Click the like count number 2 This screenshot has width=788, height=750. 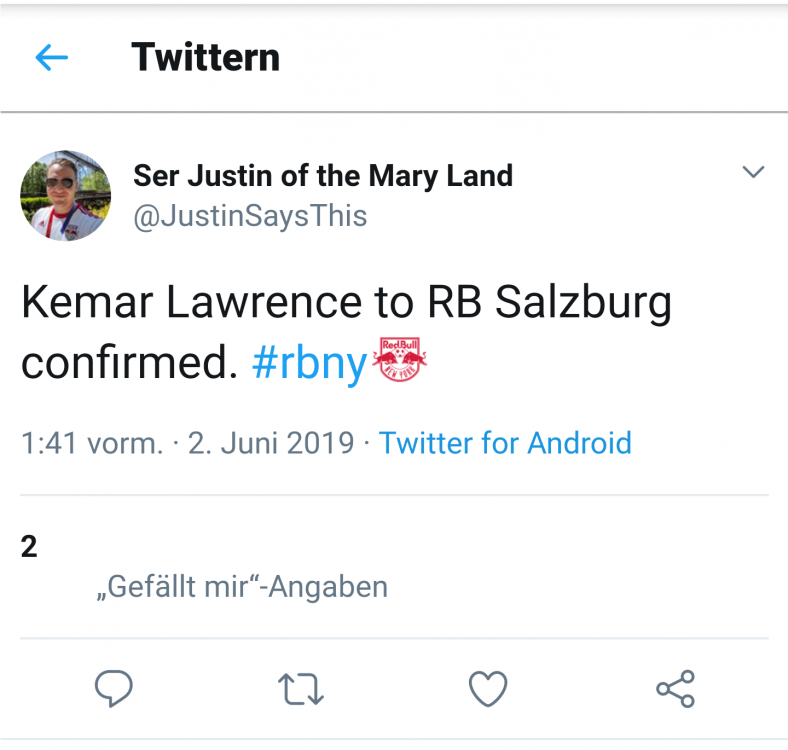coord(29,546)
